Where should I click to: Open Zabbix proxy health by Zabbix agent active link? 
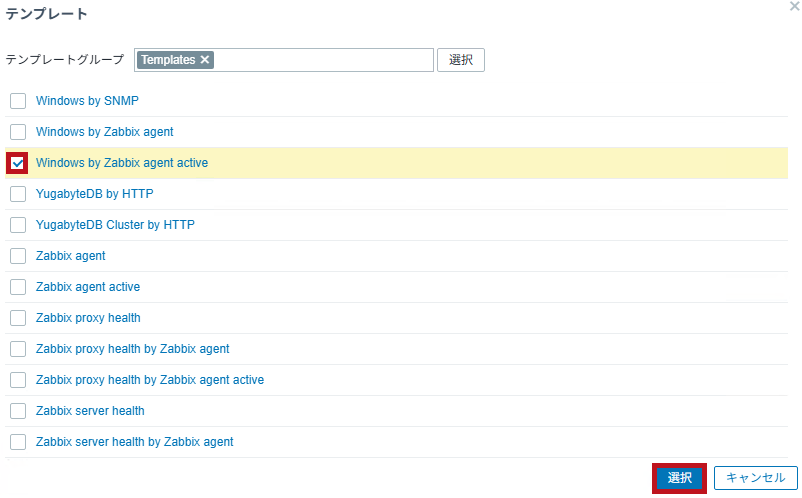coord(150,380)
